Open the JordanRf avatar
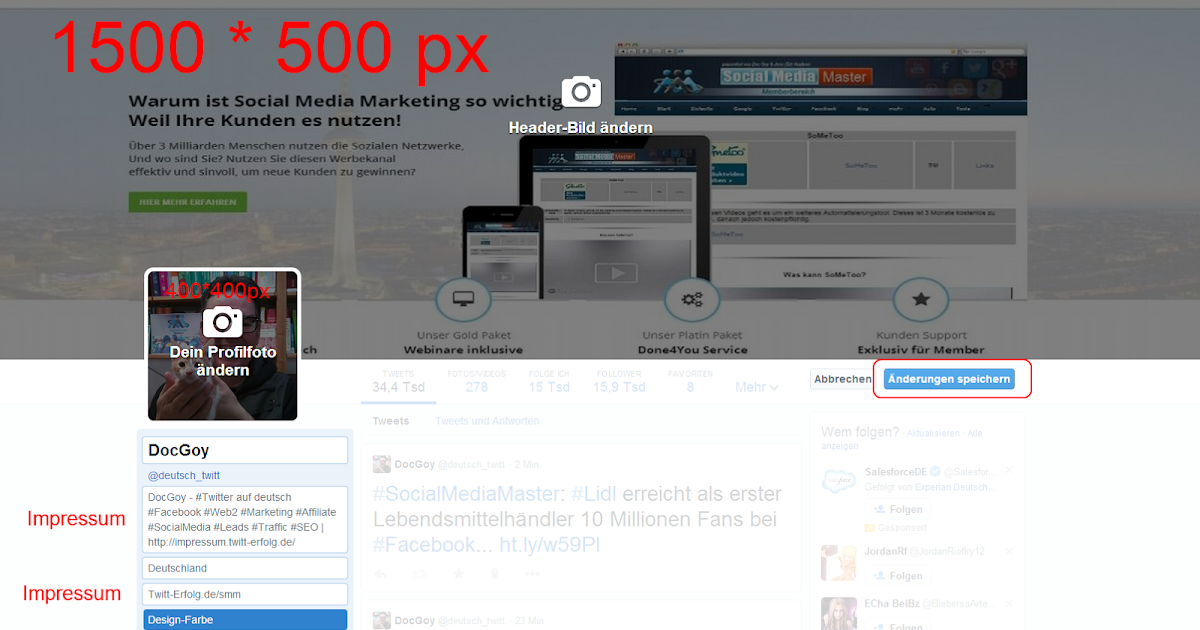 837,562
